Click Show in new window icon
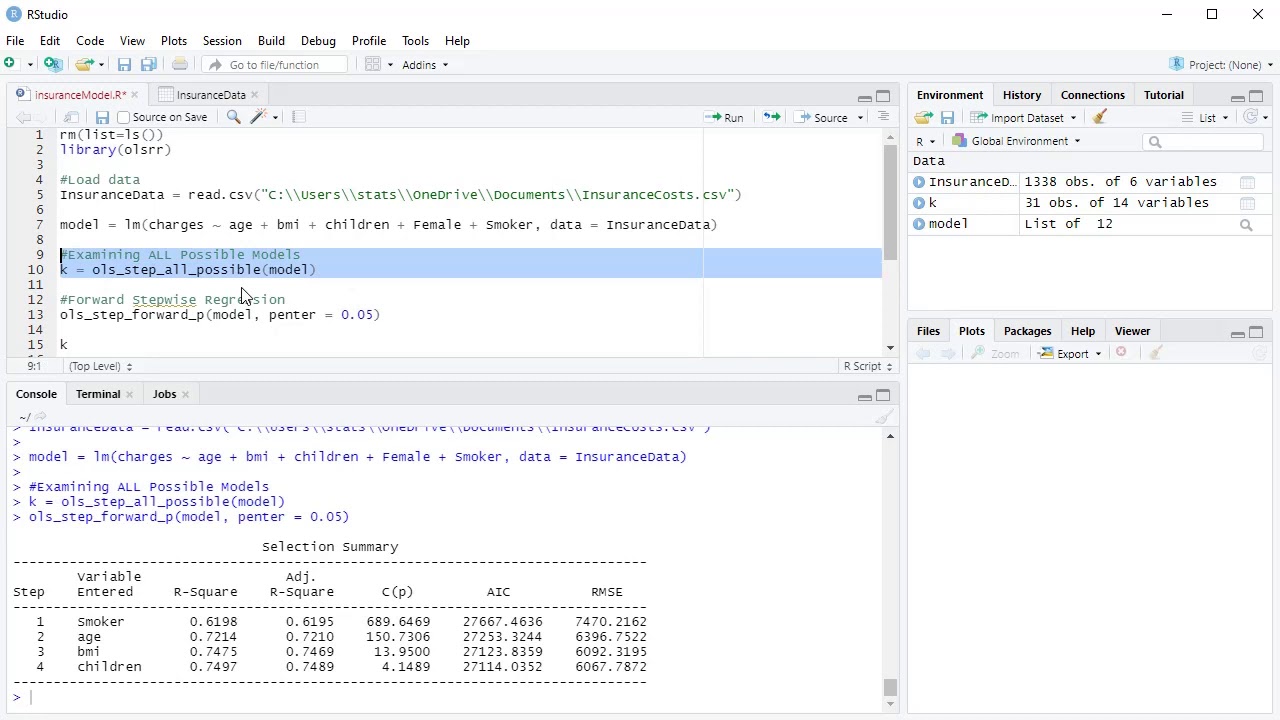Viewport: 1280px width, 720px height. pos(72,117)
